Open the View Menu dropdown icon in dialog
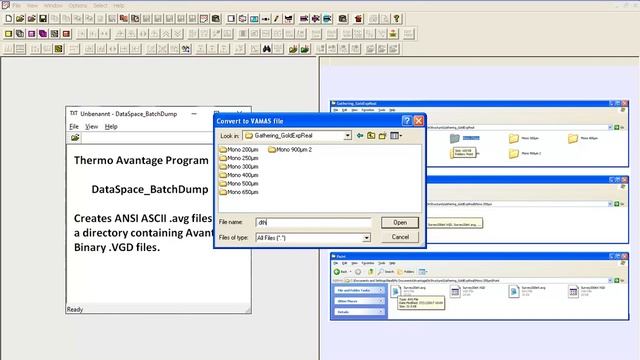Viewport: 640px width, 360px height. (396, 136)
